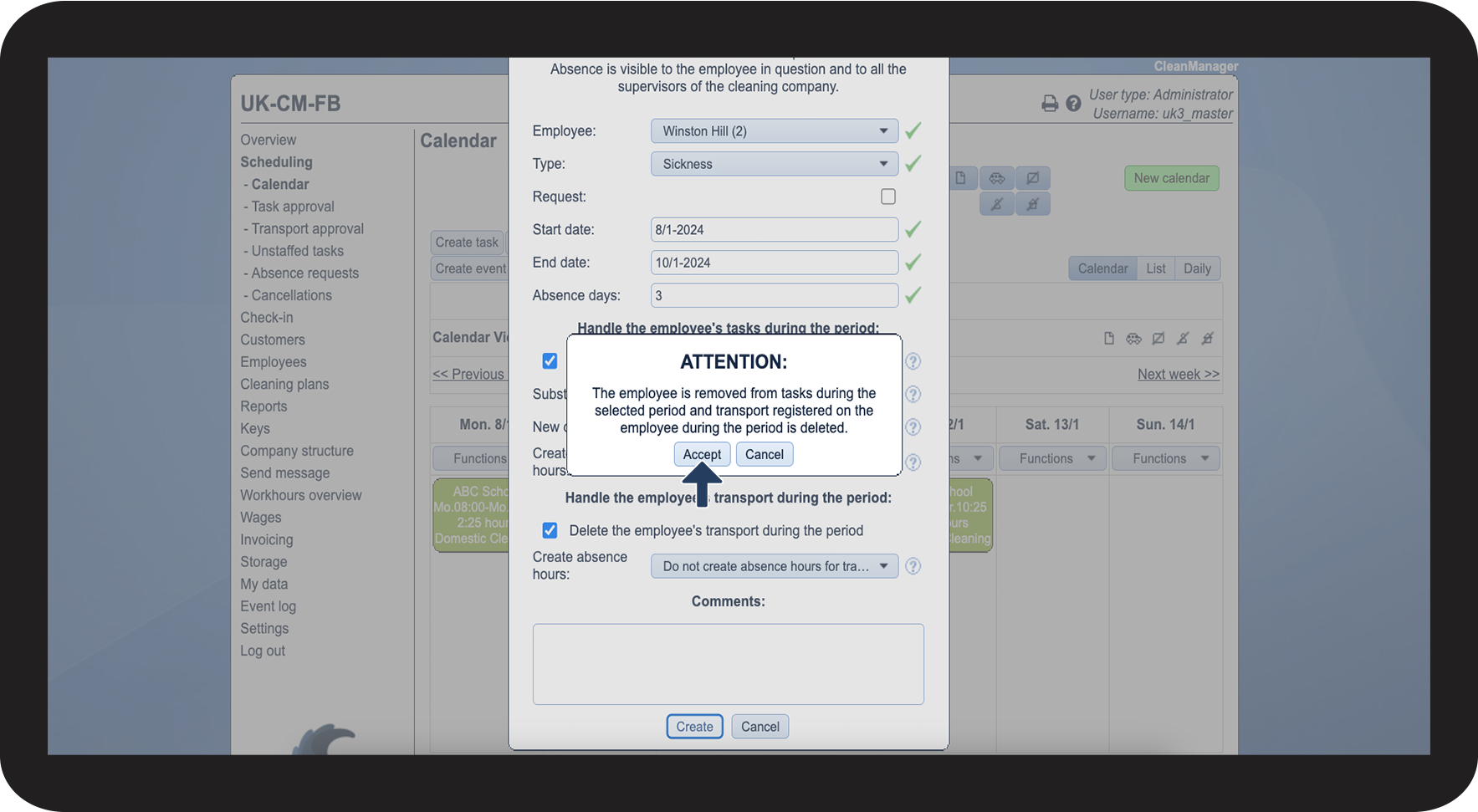
Task: Open Settings in the sidebar
Action: pyautogui.click(x=264, y=628)
